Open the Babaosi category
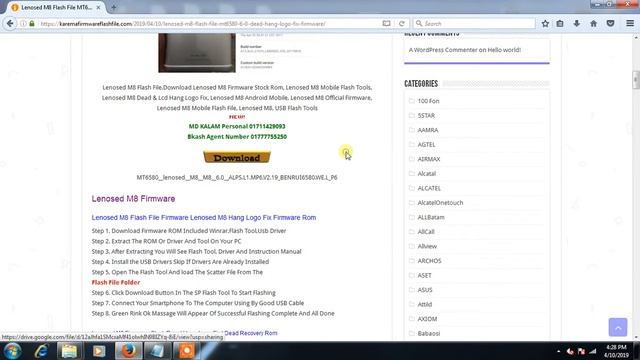 429,333
